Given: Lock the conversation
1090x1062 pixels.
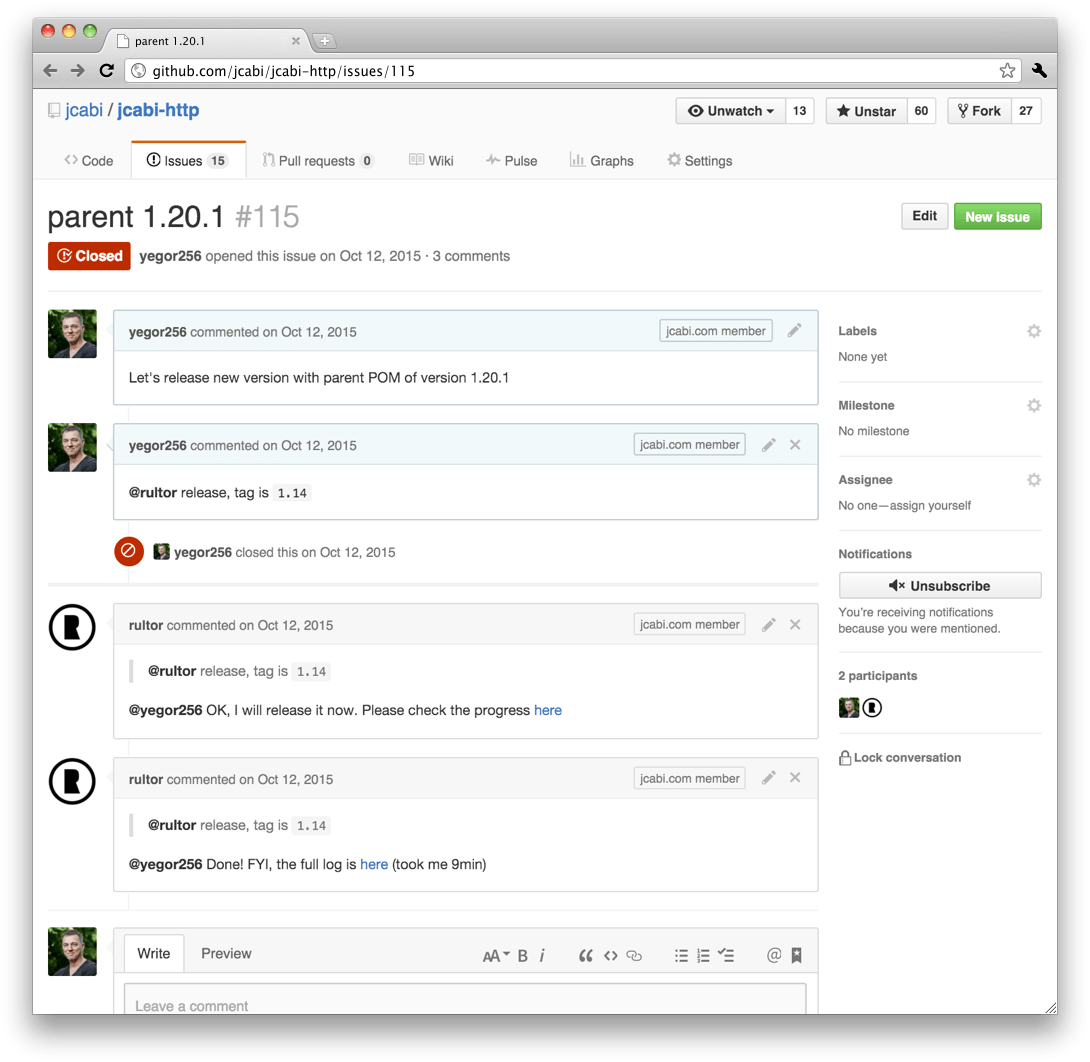Looking at the screenshot, I should pos(900,758).
